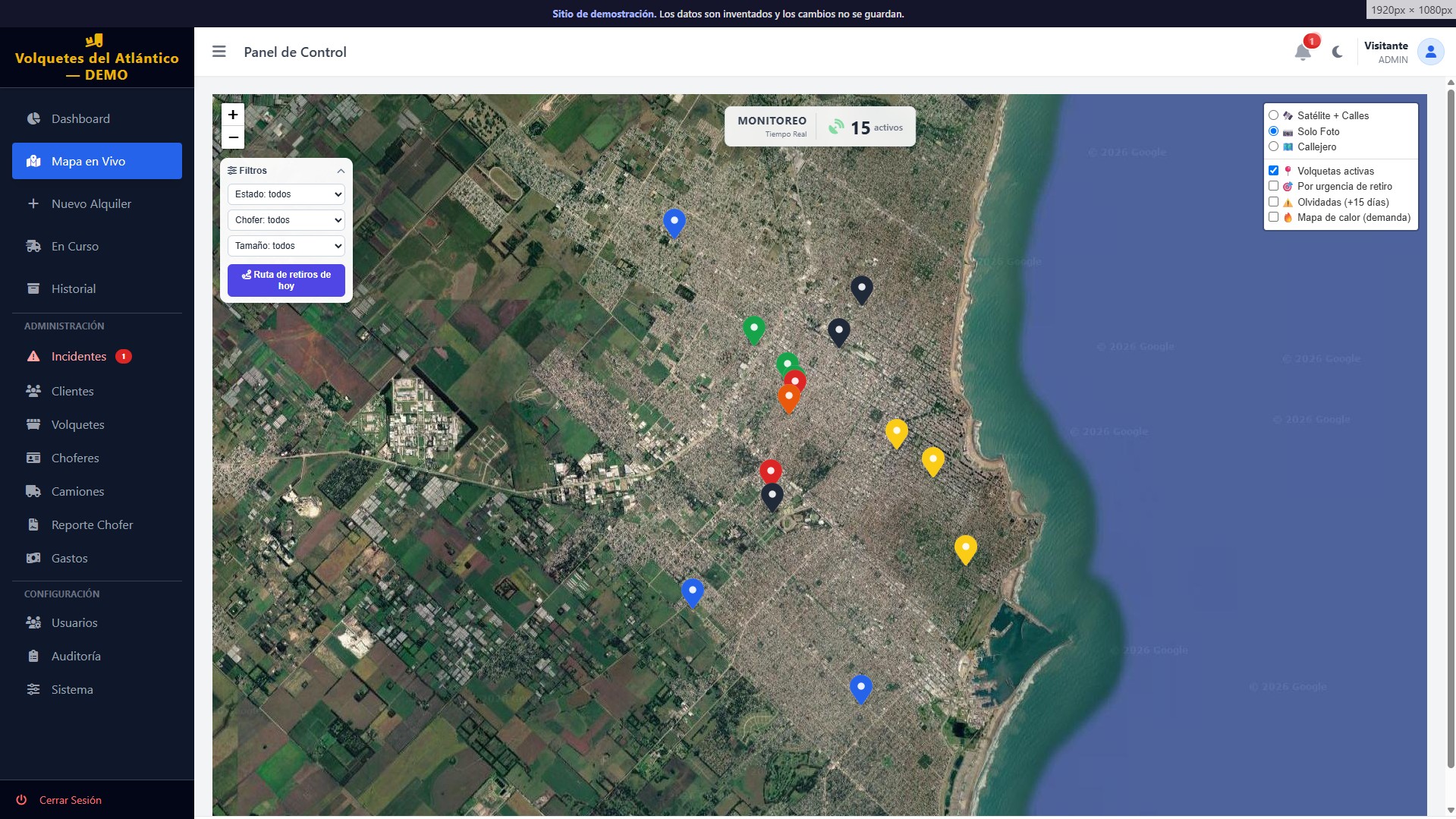The height and width of the screenshot is (819, 1456).
Task: Uncheck Volquetas activas overlay
Action: 1273,171
